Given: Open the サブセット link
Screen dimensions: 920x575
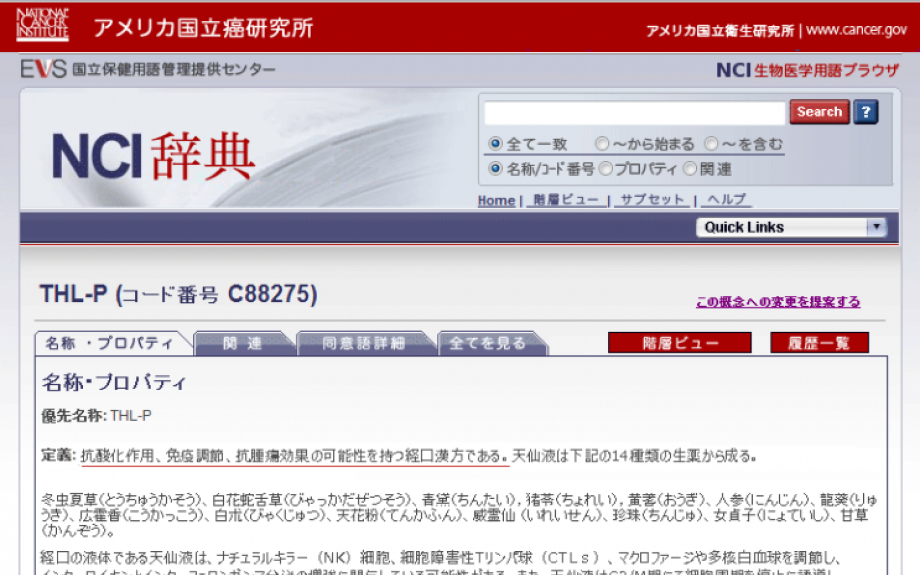Looking at the screenshot, I should [x=652, y=200].
